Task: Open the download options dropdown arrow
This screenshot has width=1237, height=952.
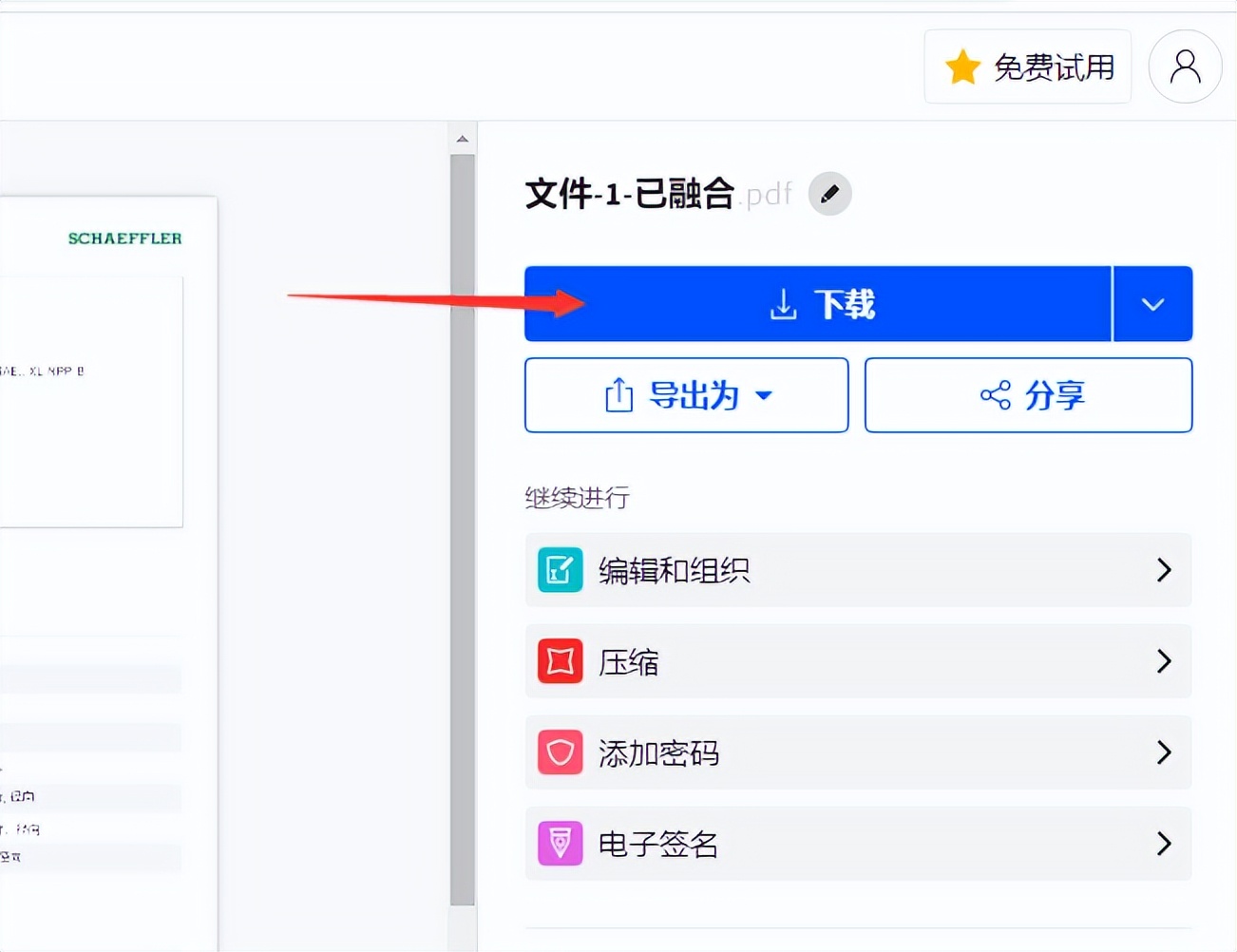Action: (1153, 304)
